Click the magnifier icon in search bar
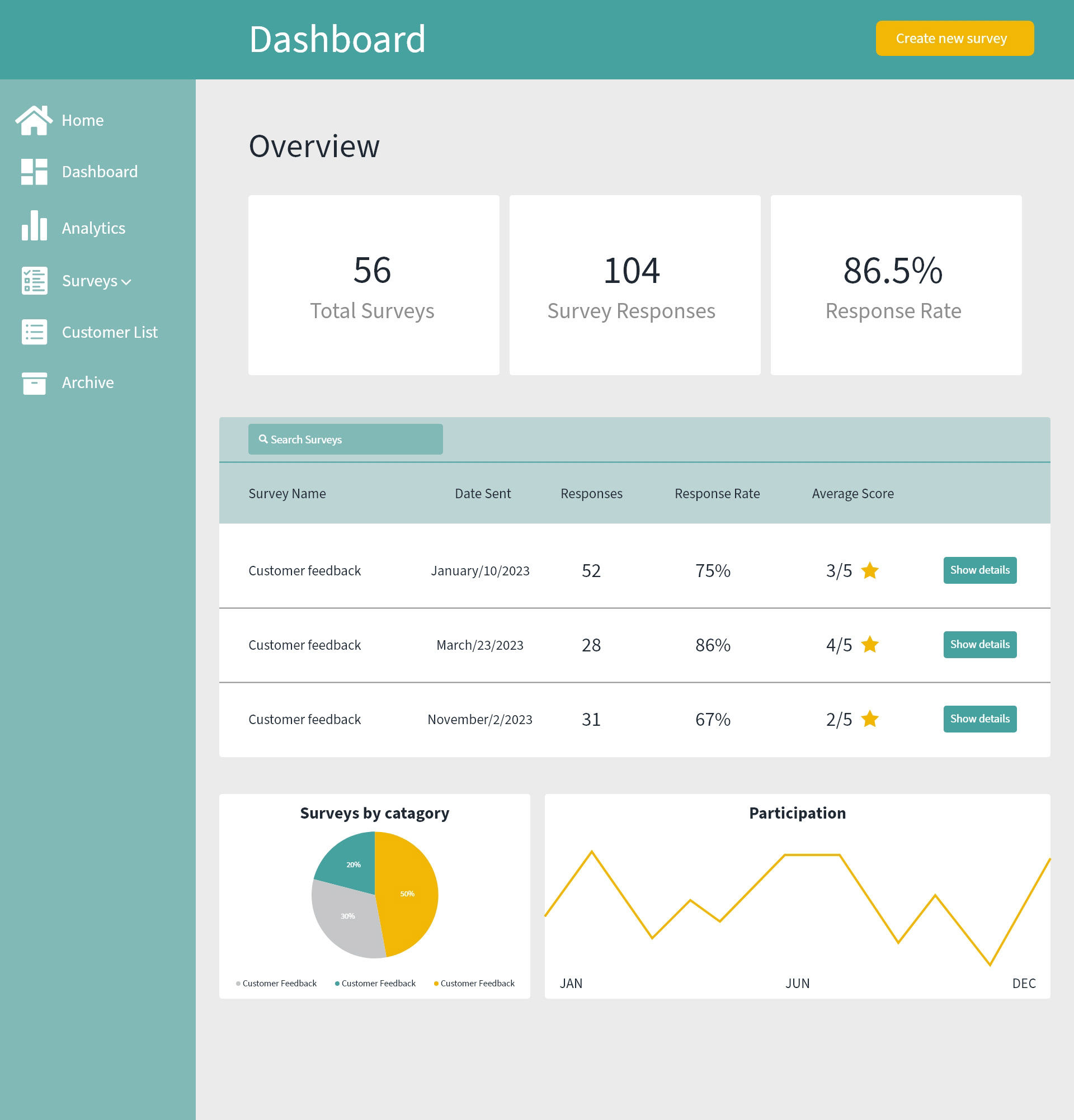This screenshot has width=1074, height=1120. point(263,439)
